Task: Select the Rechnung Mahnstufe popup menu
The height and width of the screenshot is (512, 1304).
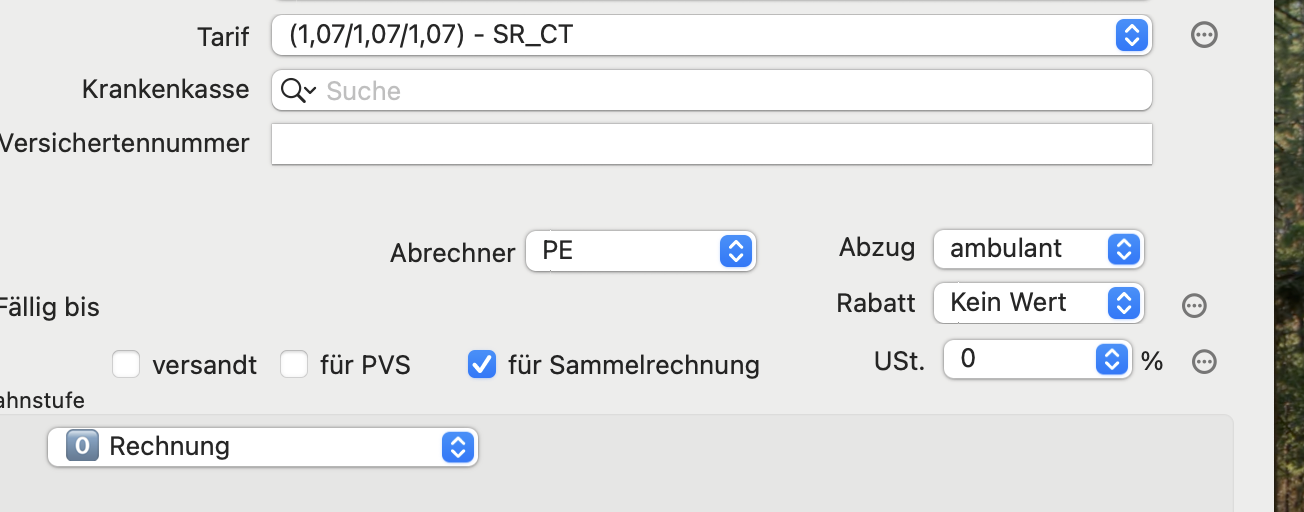Action: pos(263,447)
